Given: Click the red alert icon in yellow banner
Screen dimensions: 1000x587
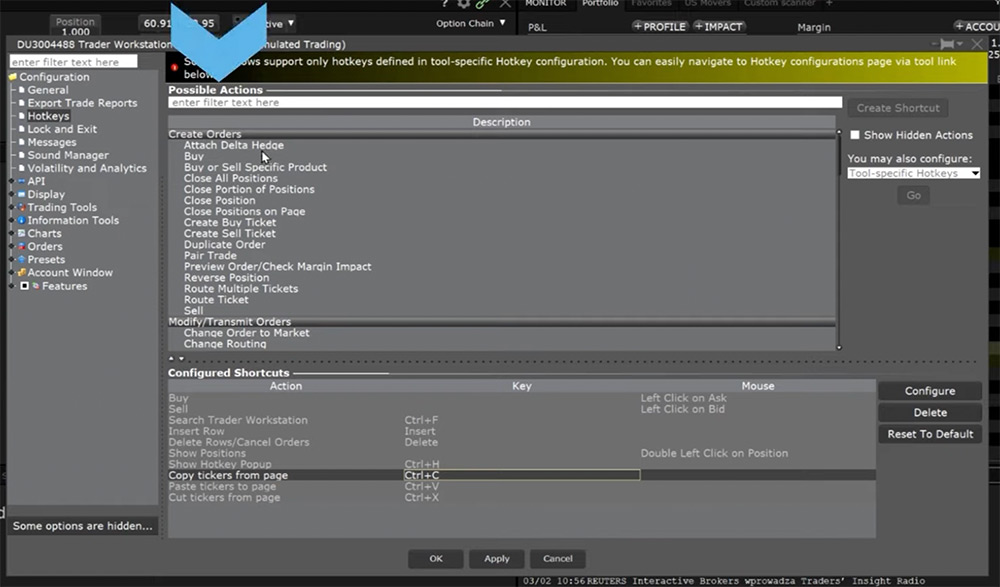Looking at the screenshot, I should pos(174,62).
